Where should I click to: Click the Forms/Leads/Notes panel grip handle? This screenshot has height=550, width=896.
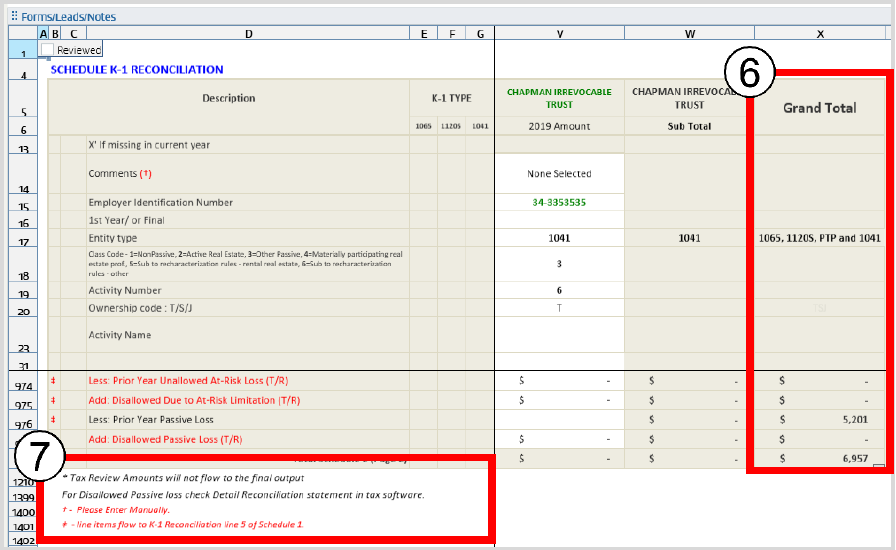click(x=14, y=16)
